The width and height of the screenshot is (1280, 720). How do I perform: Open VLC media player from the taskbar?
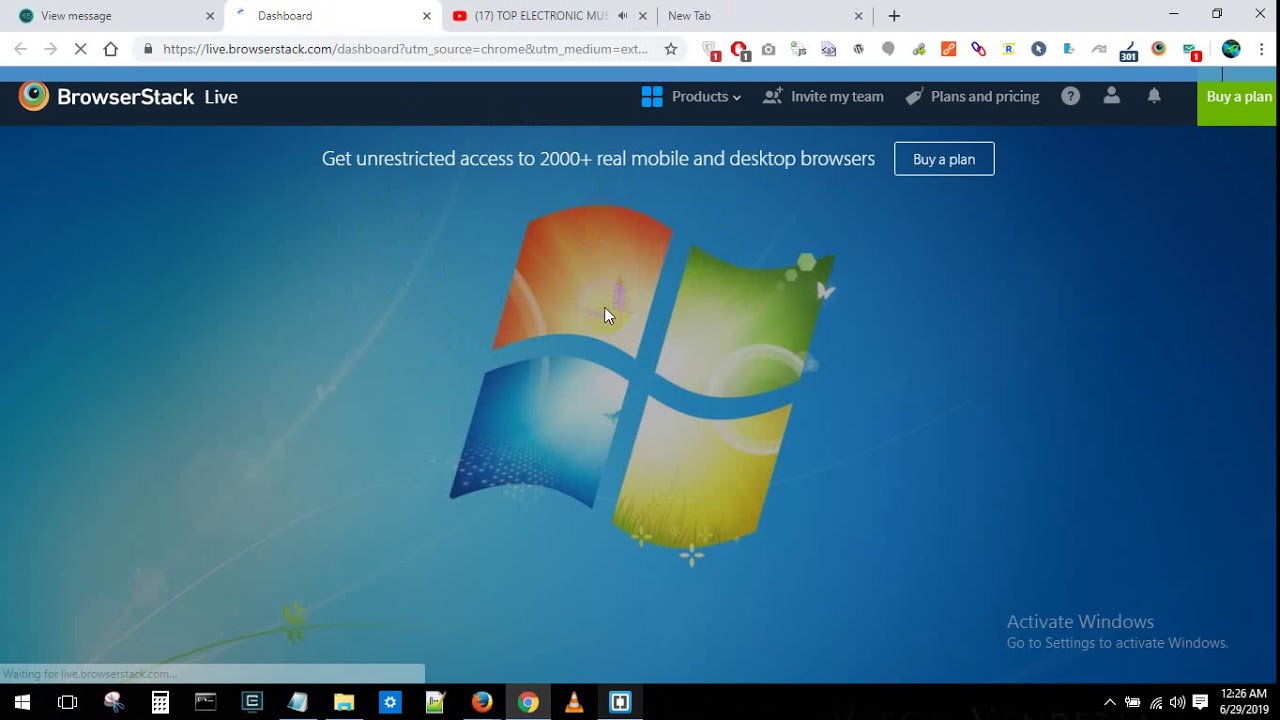(574, 702)
